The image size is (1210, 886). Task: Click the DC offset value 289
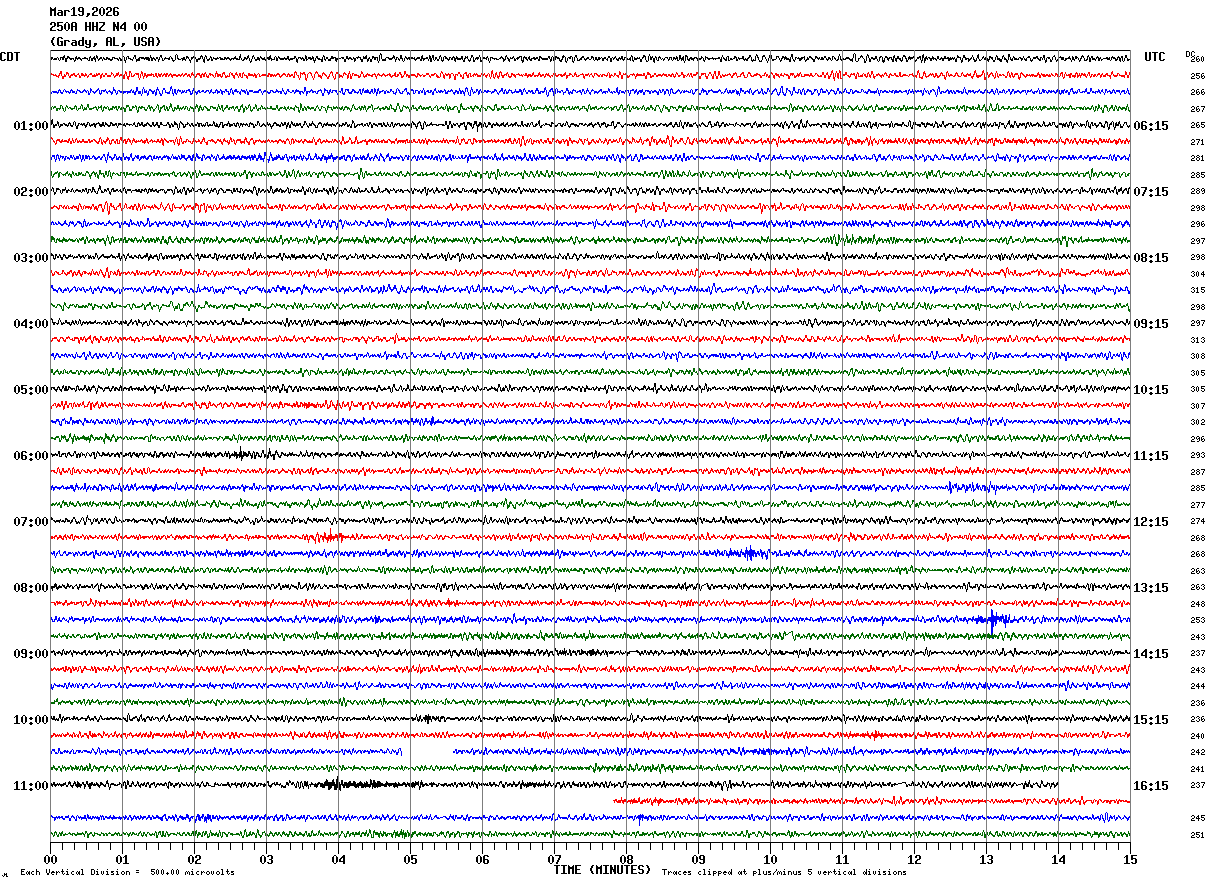[1197, 192]
